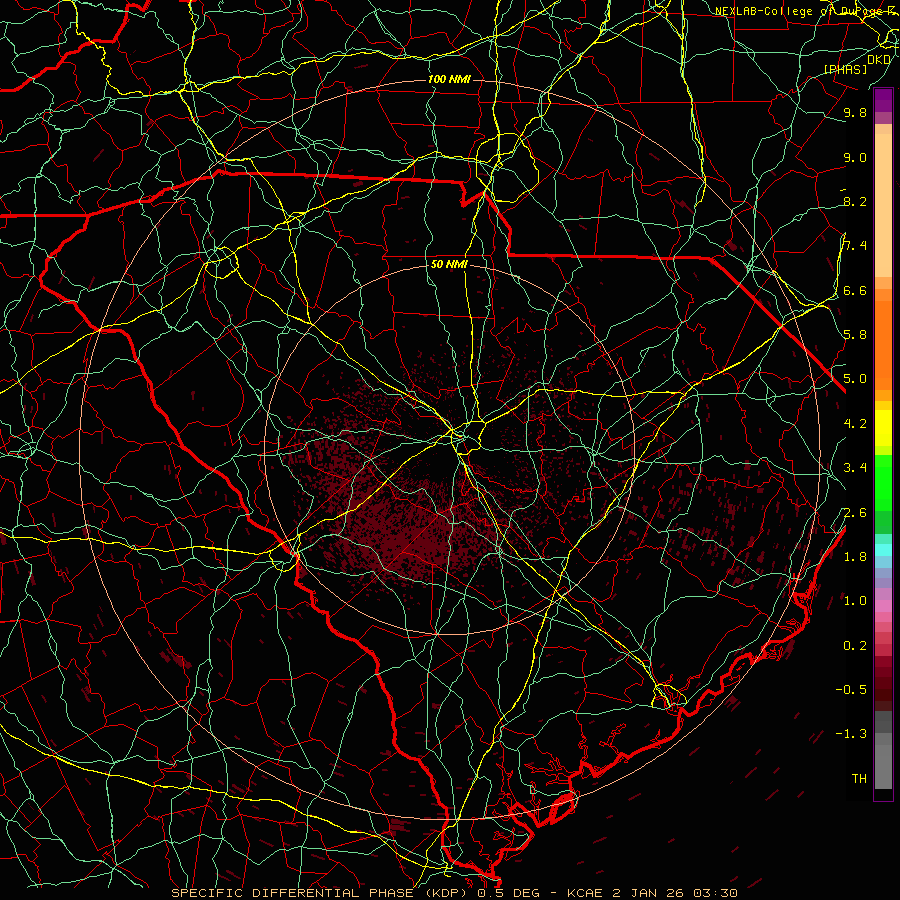
Task: Click the light peach segment of the color bar
Action: pos(883,205)
